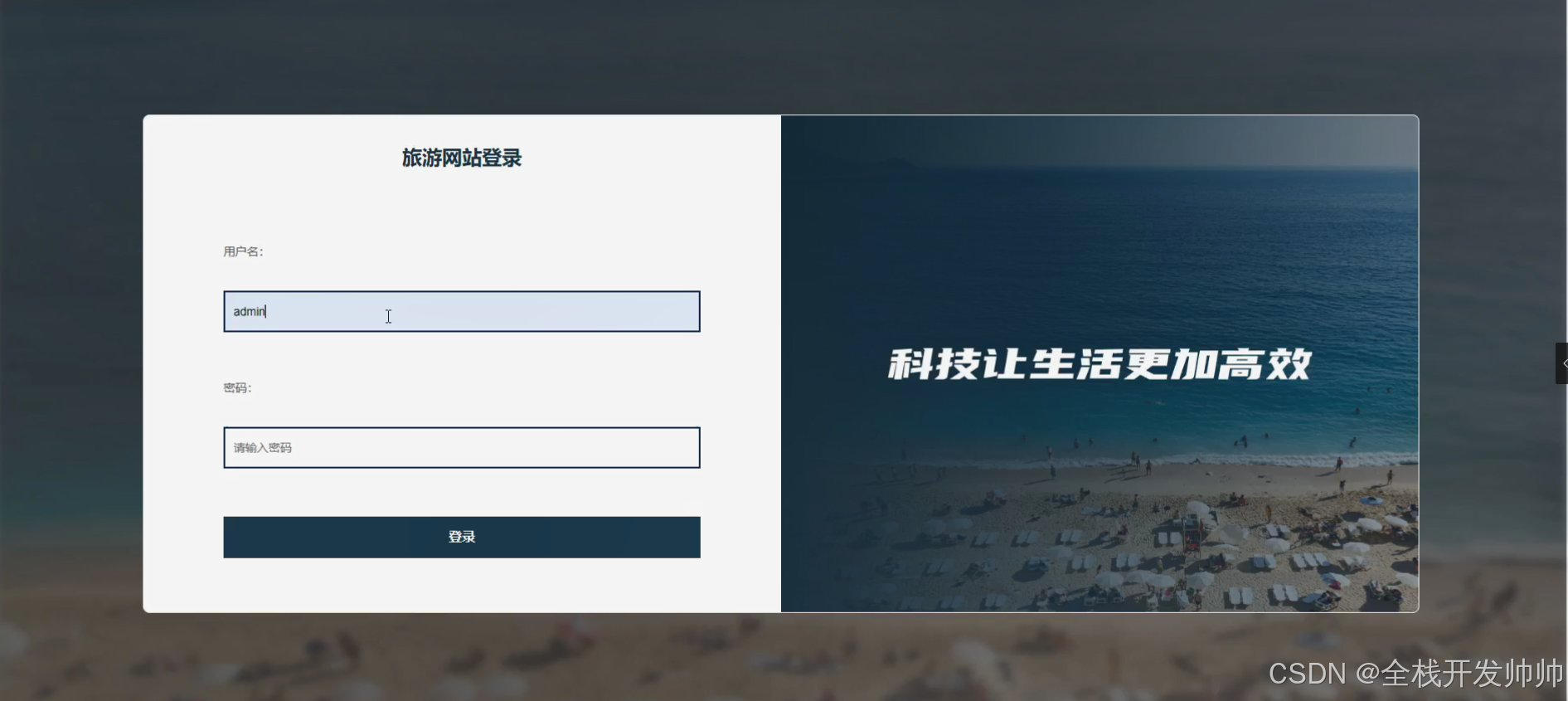
Task: Expand the side panel chevron at right edge
Action: pyautogui.click(x=1562, y=363)
